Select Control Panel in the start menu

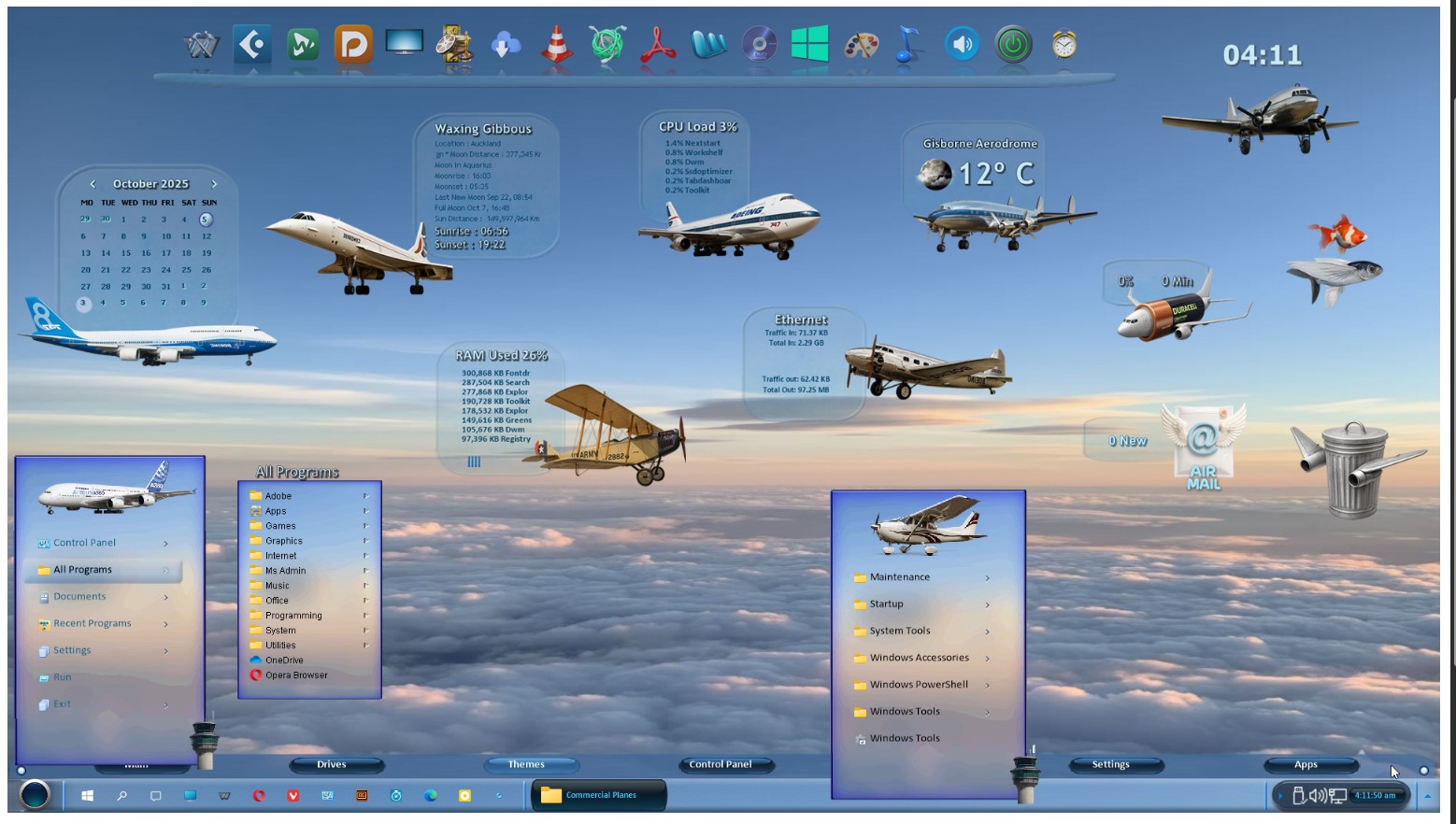(84, 543)
